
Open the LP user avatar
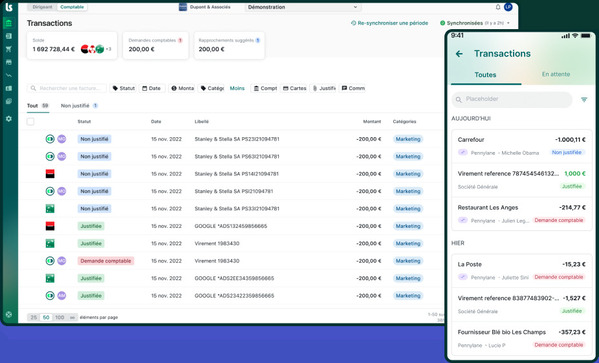tap(508, 7)
